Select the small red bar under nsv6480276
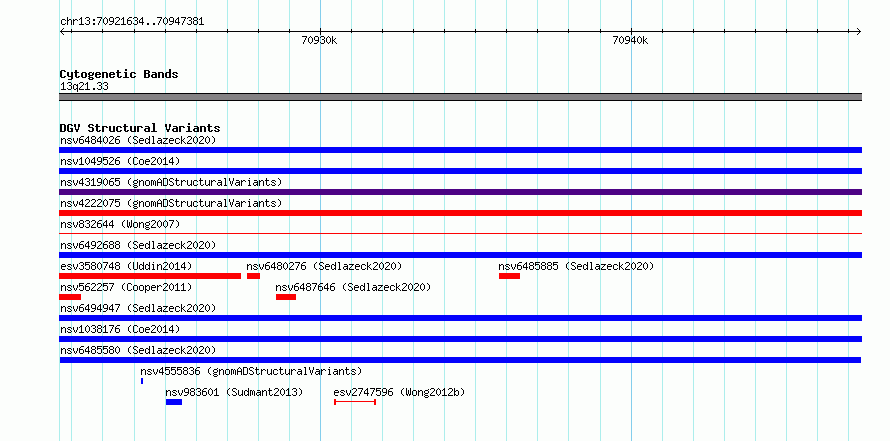The width and height of the screenshot is (890, 441). (x=253, y=276)
